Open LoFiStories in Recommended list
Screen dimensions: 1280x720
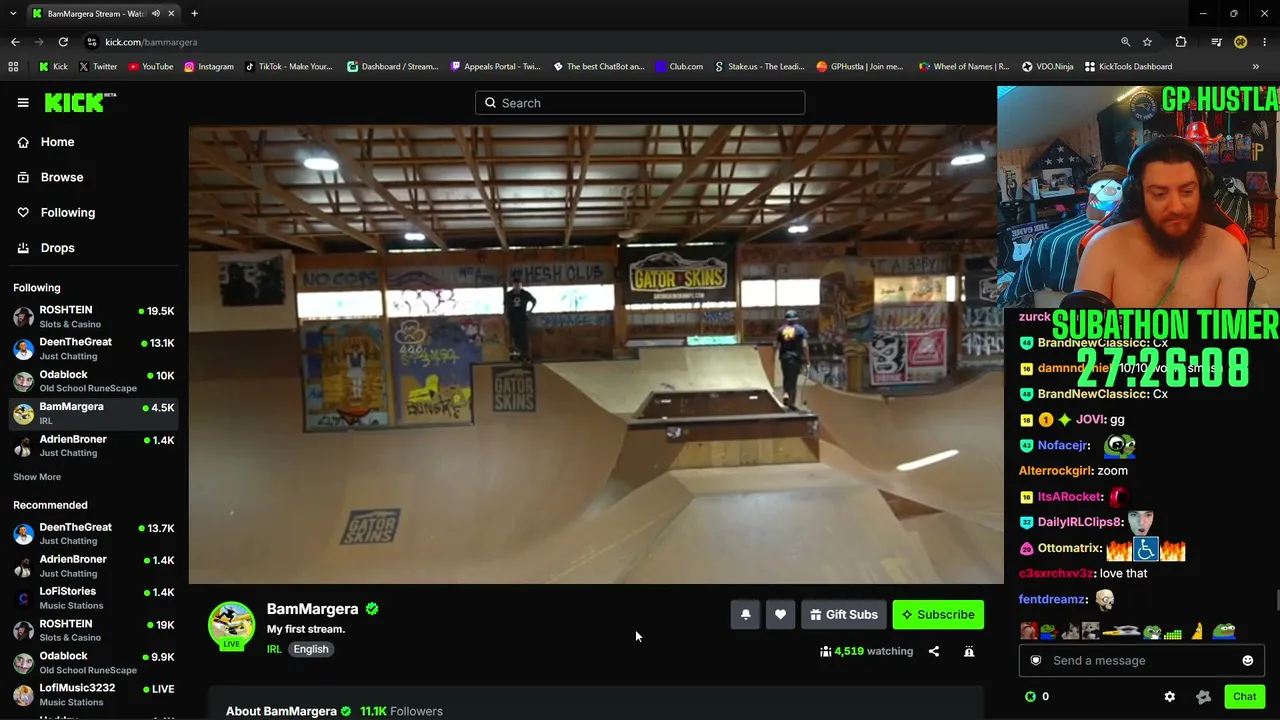(94, 598)
